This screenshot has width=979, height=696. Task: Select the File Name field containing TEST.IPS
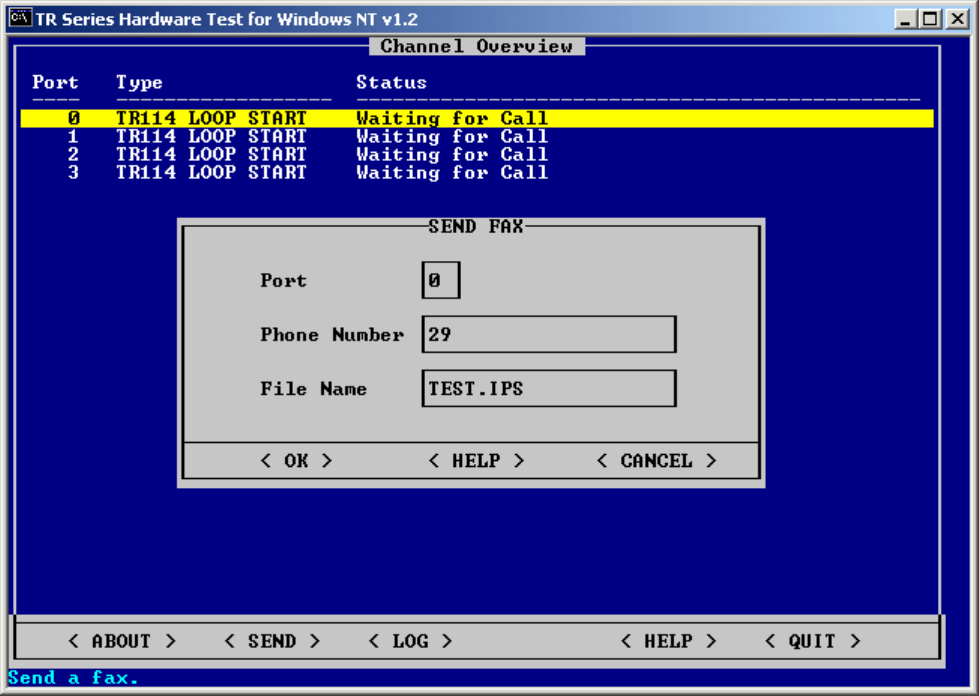point(549,388)
